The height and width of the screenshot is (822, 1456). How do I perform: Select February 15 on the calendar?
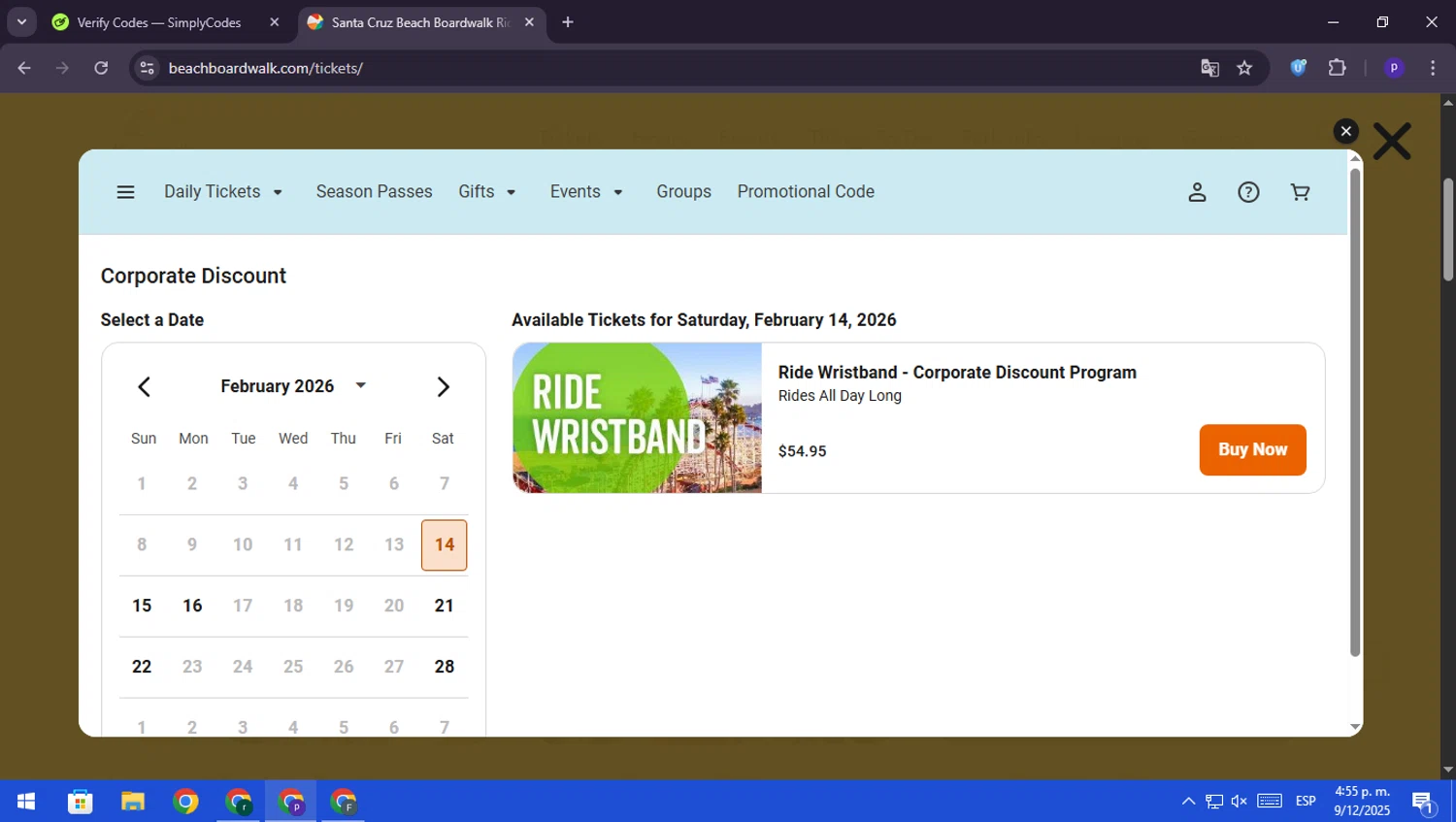point(142,607)
